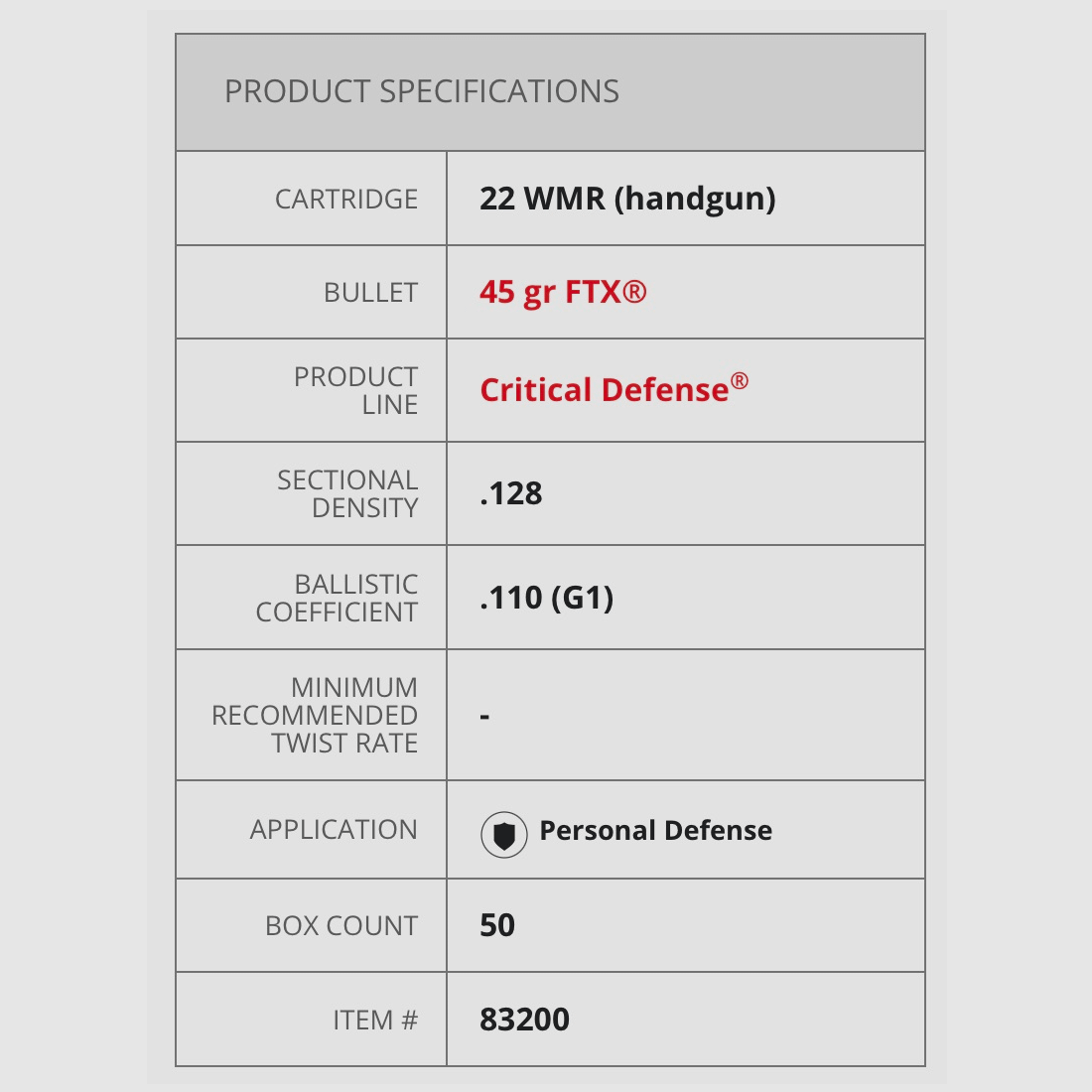Image resolution: width=1092 pixels, height=1092 pixels.
Task: Click the twist rate dash value
Action: [484, 716]
